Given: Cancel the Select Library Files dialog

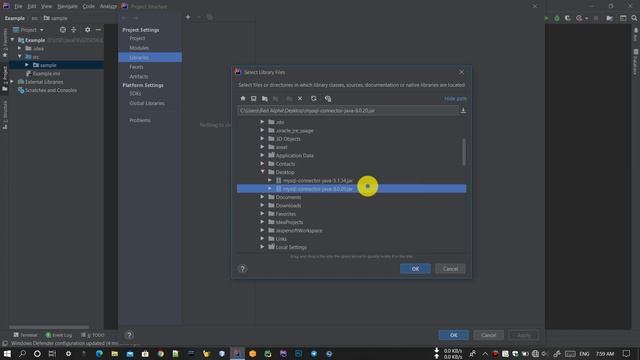Looking at the screenshot, I should (x=450, y=269).
